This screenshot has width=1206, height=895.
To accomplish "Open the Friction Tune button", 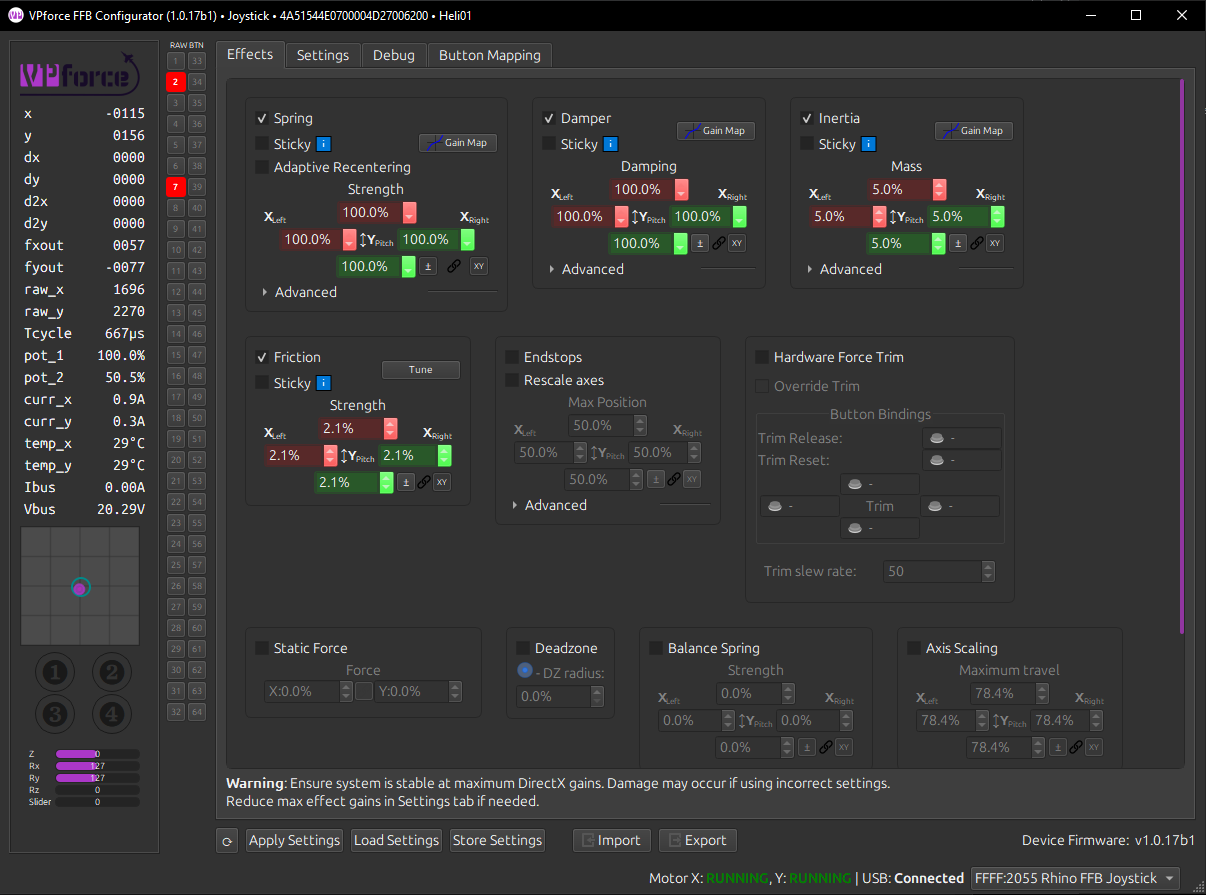I will coord(421,370).
